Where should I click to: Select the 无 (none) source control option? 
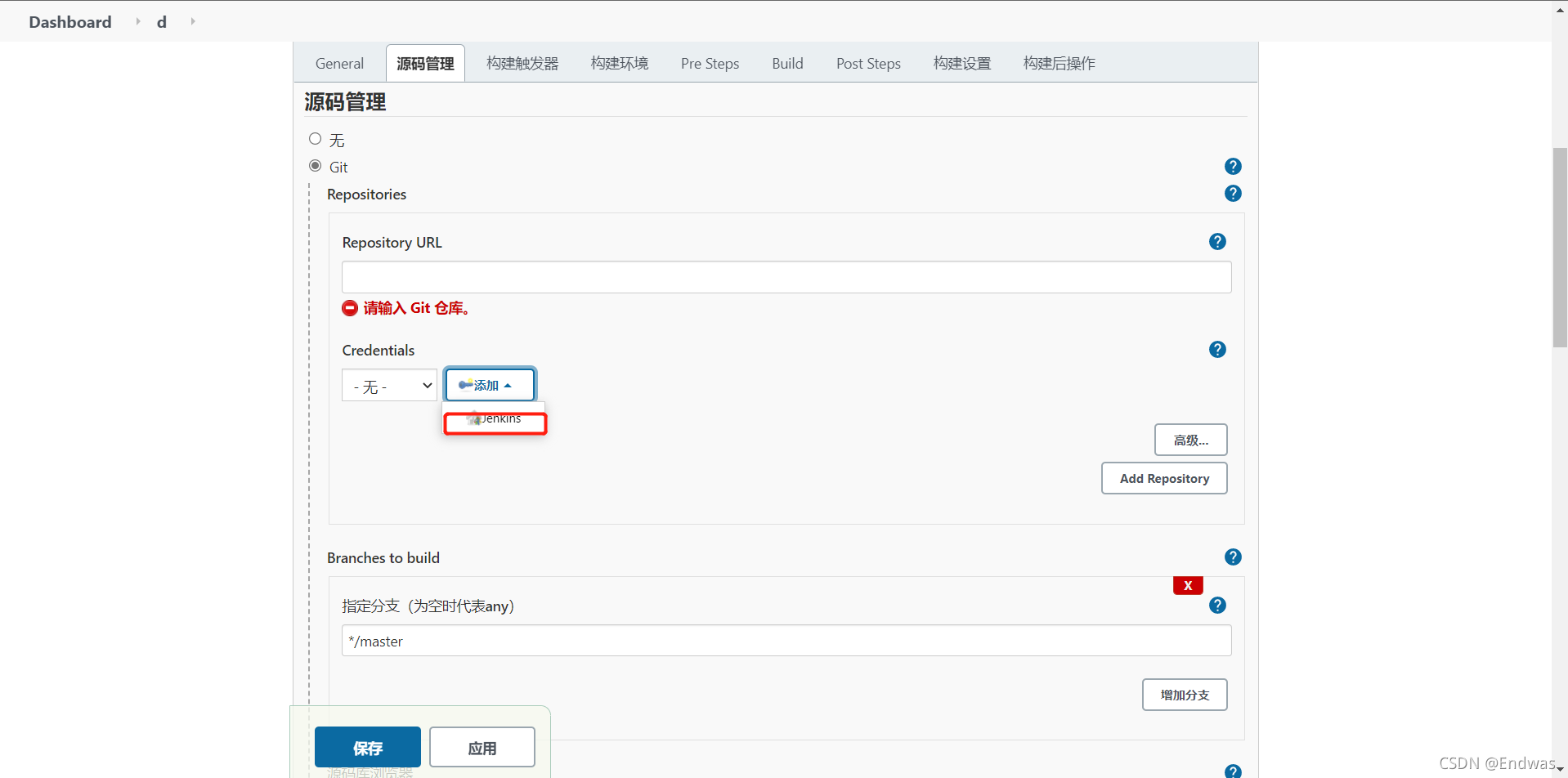tap(315, 139)
